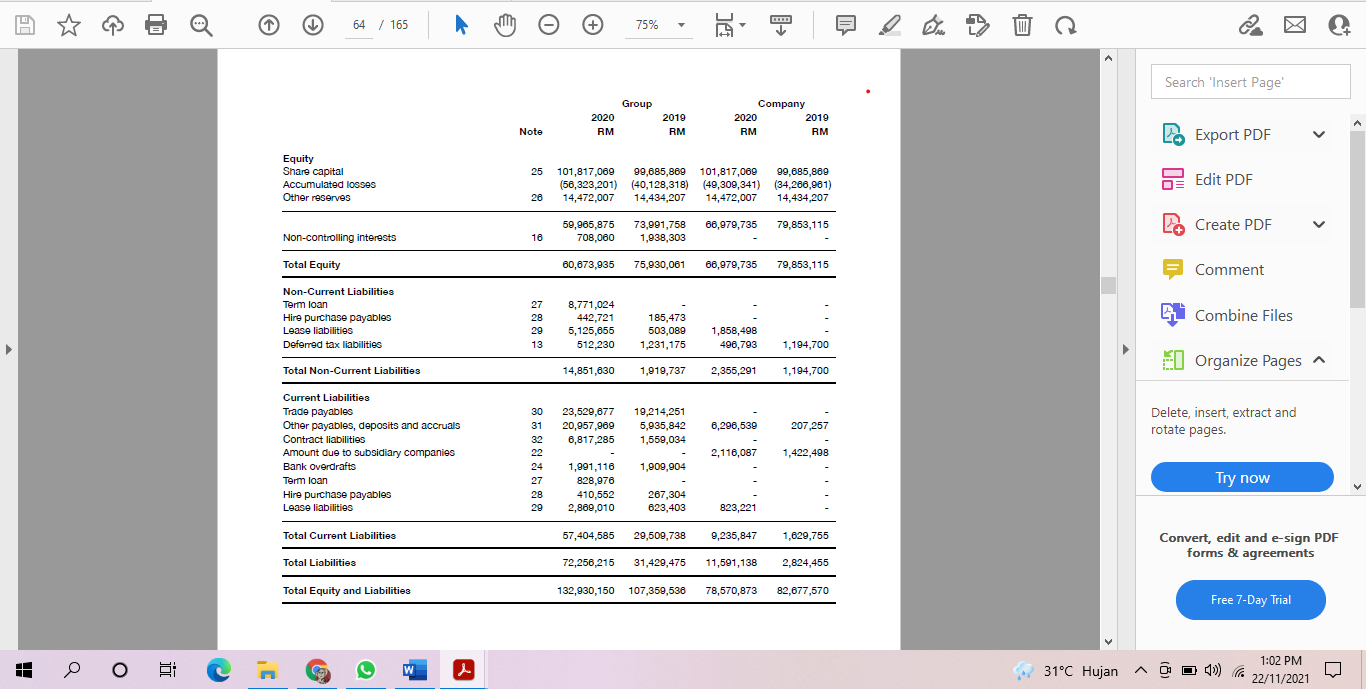This screenshot has width=1366, height=689.
Task: Rotate page with the rotate icon
Action: (x=1066, y=25)
